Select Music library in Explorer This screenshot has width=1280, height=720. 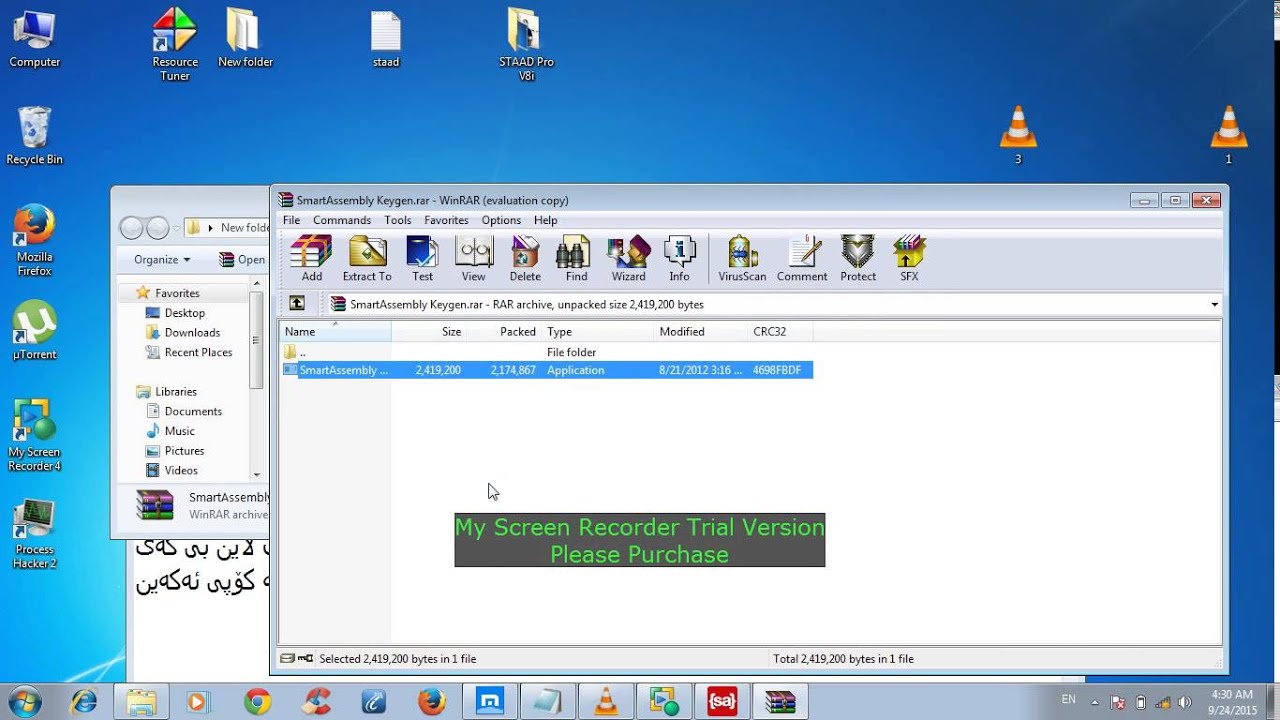click(x=180, y=431)
